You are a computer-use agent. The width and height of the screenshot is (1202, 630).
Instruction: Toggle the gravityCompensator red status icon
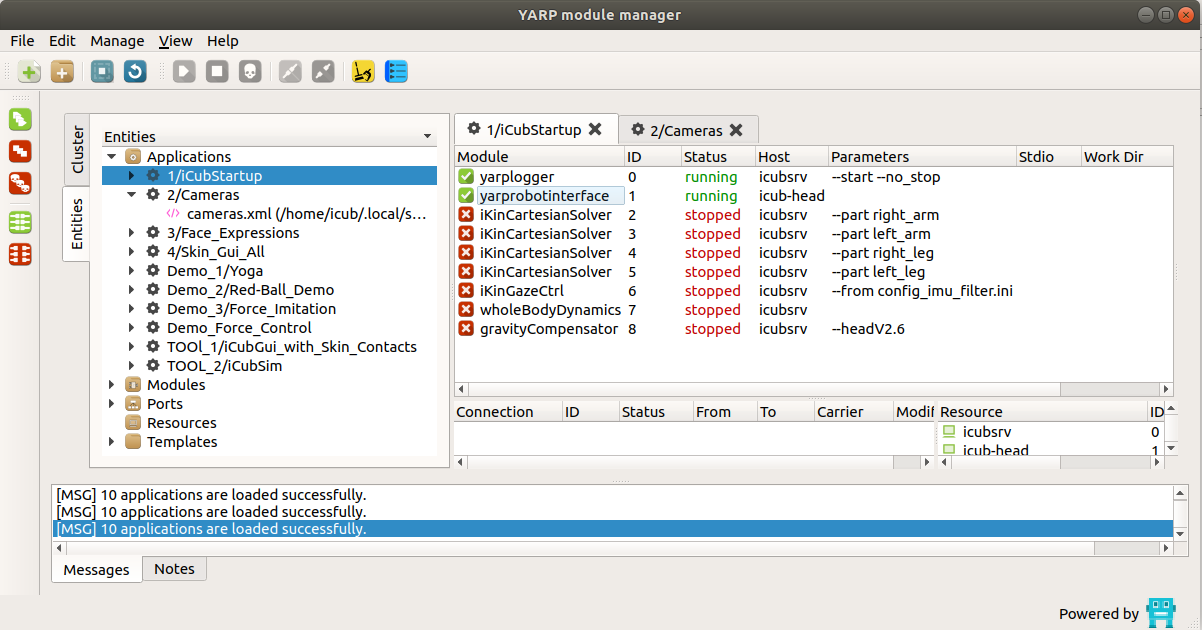[x=466, y=329]
